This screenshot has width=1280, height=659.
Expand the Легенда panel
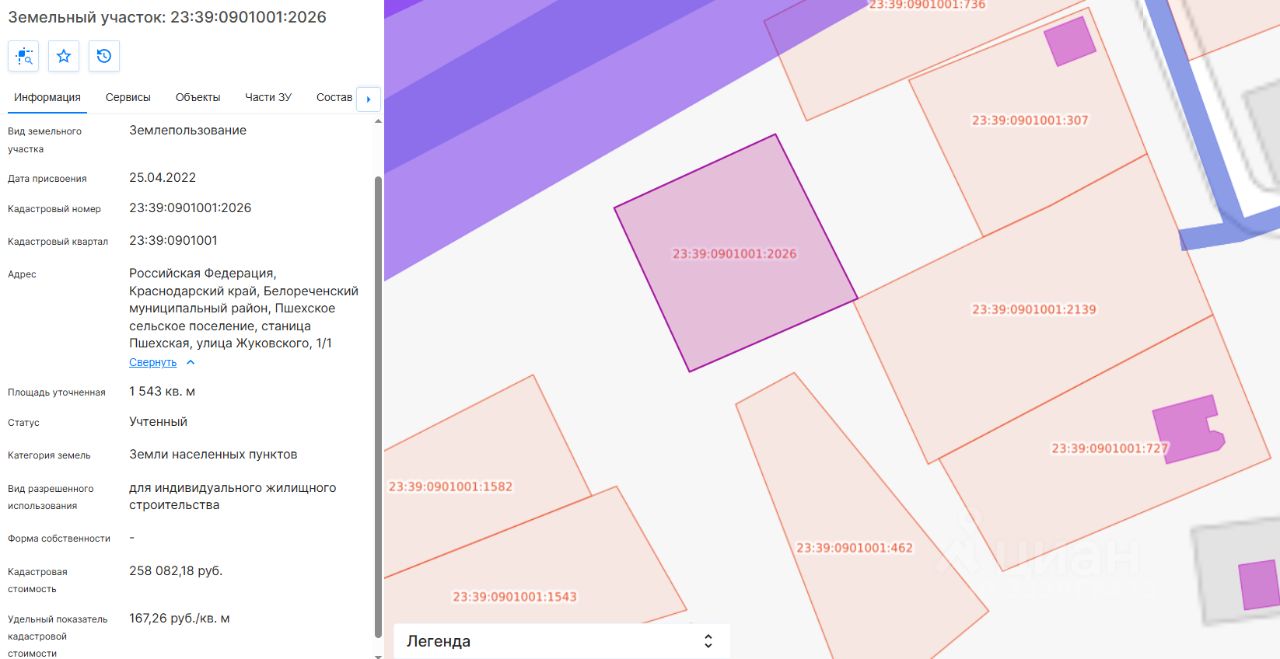click(x=708, y=641)
